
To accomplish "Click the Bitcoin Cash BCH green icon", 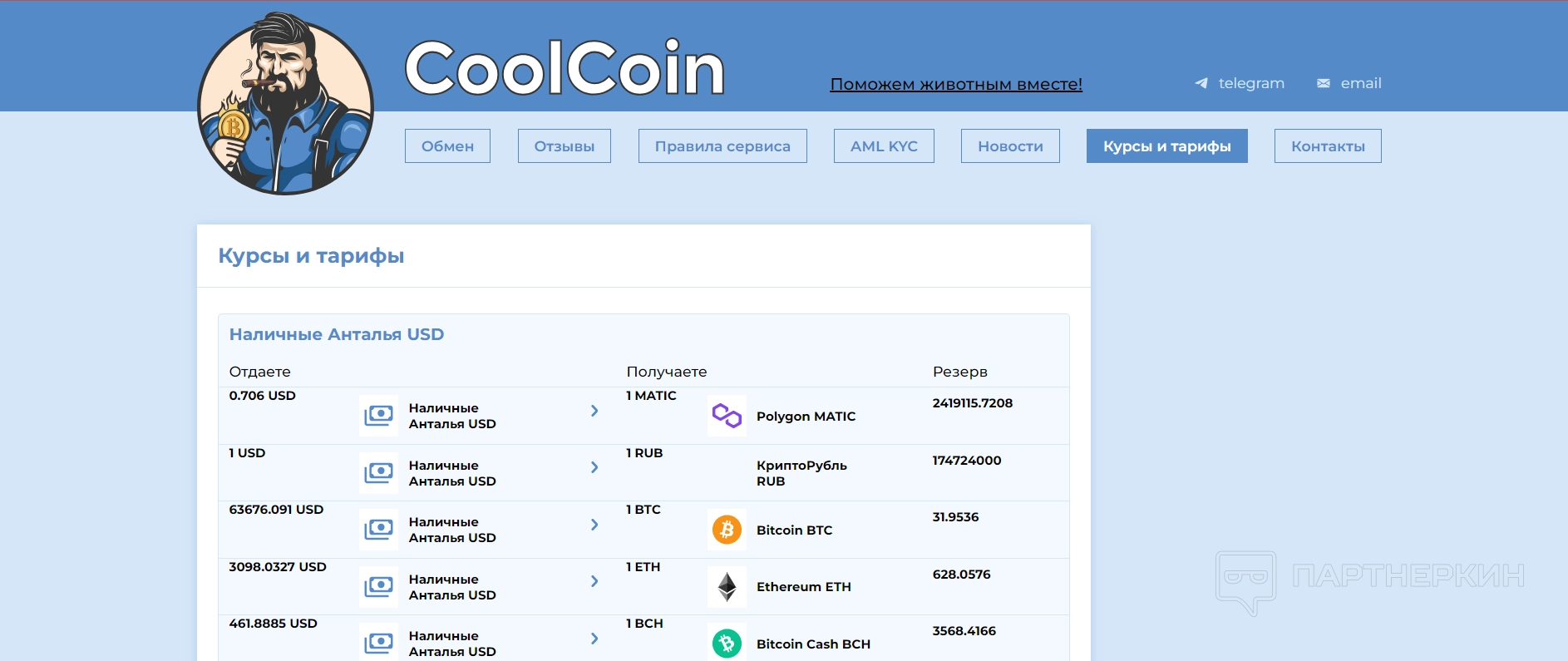I will point(727,644).
